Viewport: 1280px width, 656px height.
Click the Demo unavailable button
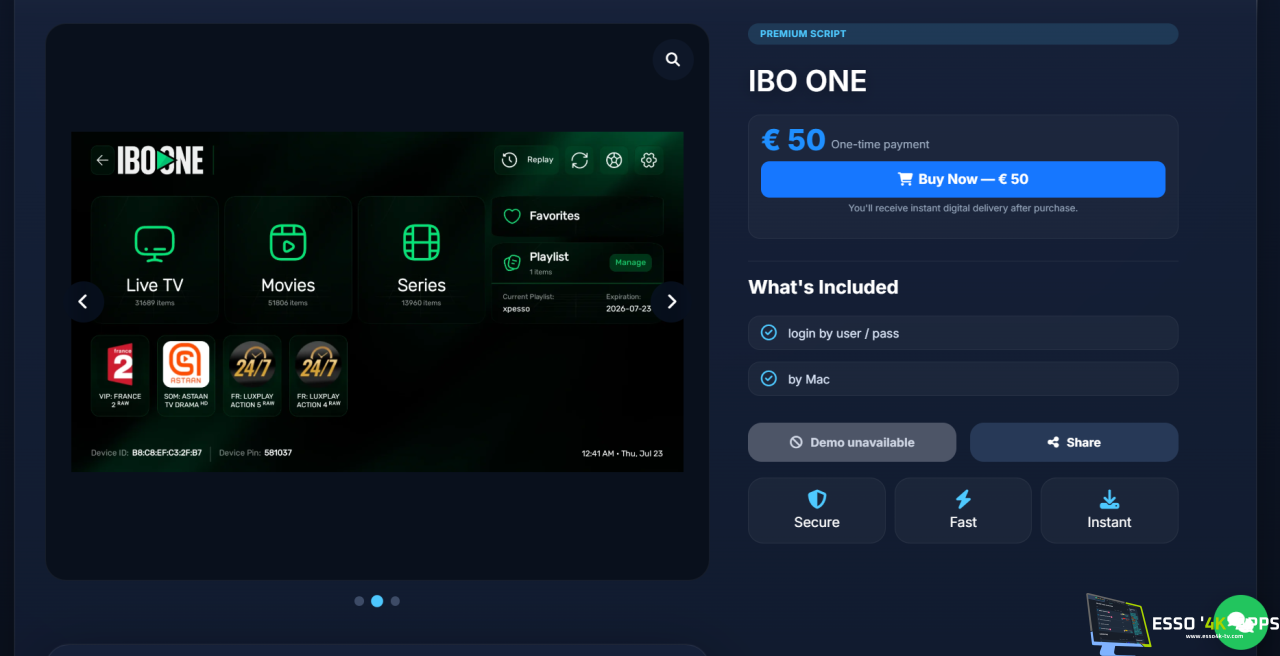point(852,442)
